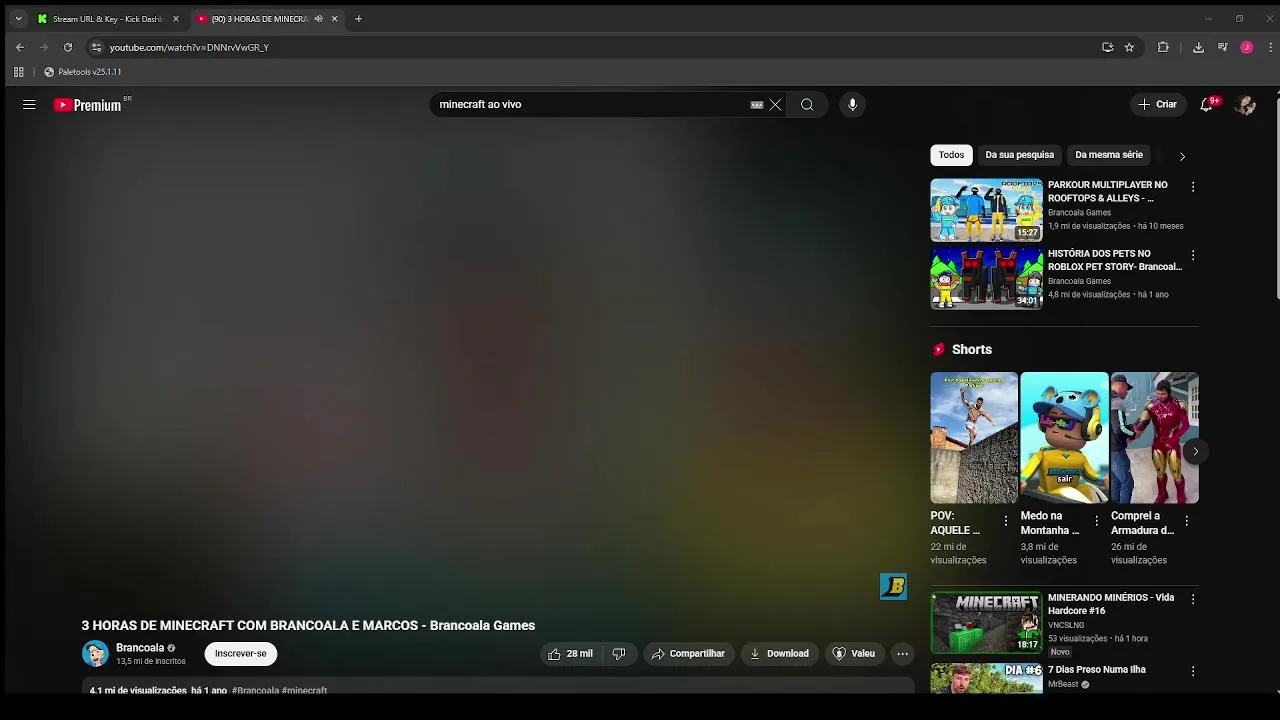Viewport: 1280px width, 720px height.
Task: Open YouTube account avatar menu
Action: 1245,104
